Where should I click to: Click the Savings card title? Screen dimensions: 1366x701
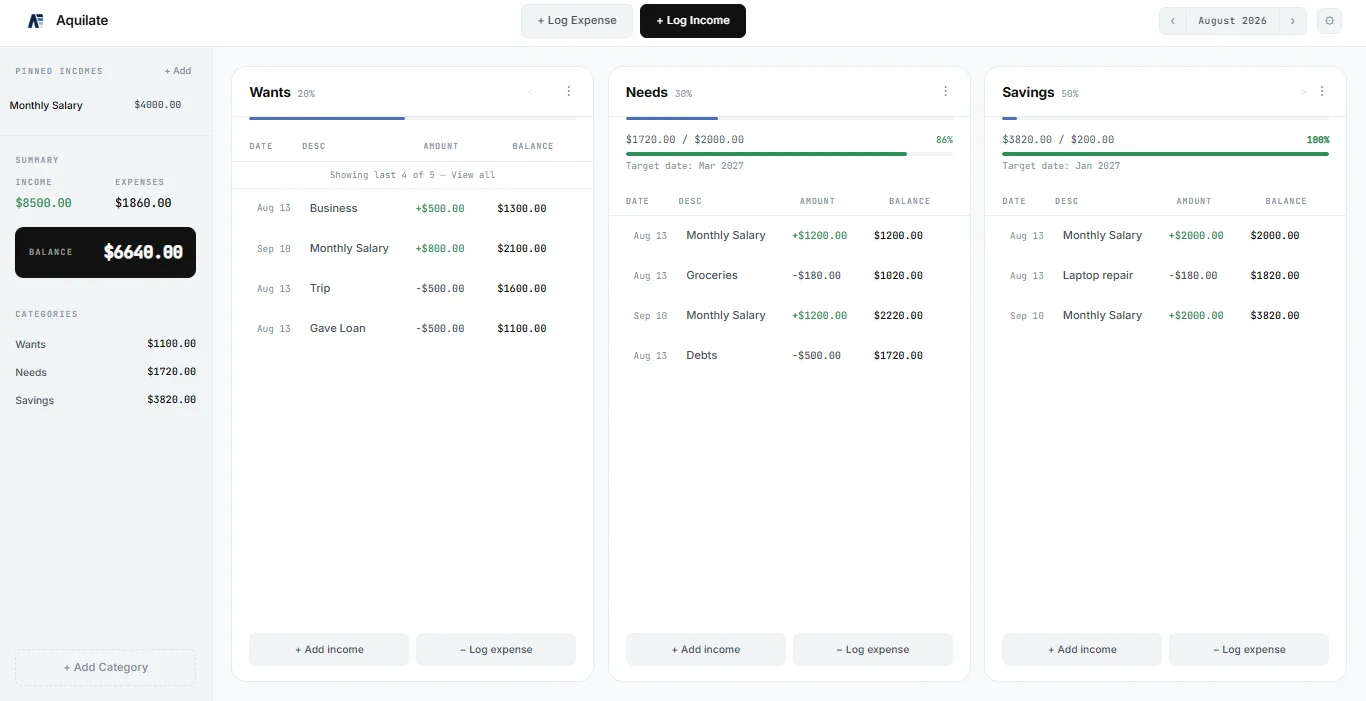click(1028, 92)
